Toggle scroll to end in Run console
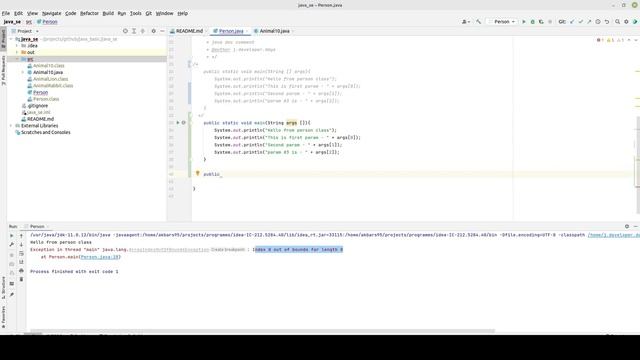640x360 pixels. pos(21,262)
